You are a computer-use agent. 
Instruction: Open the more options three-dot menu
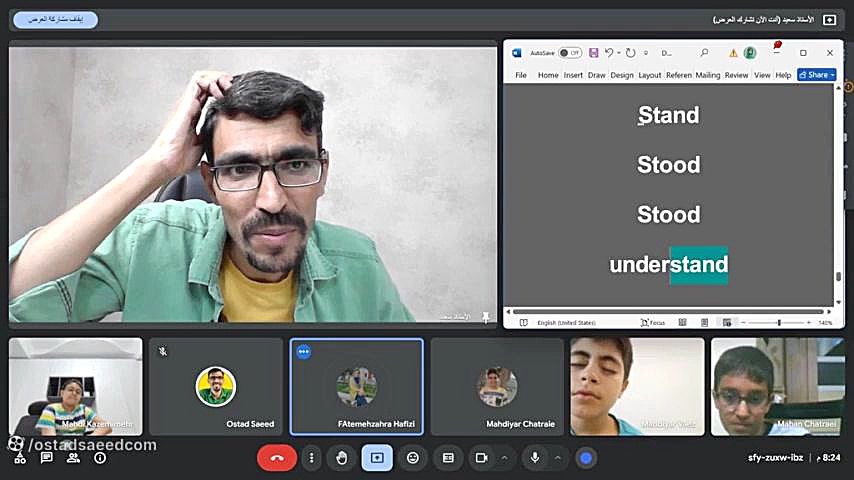[x=312, y=458]
